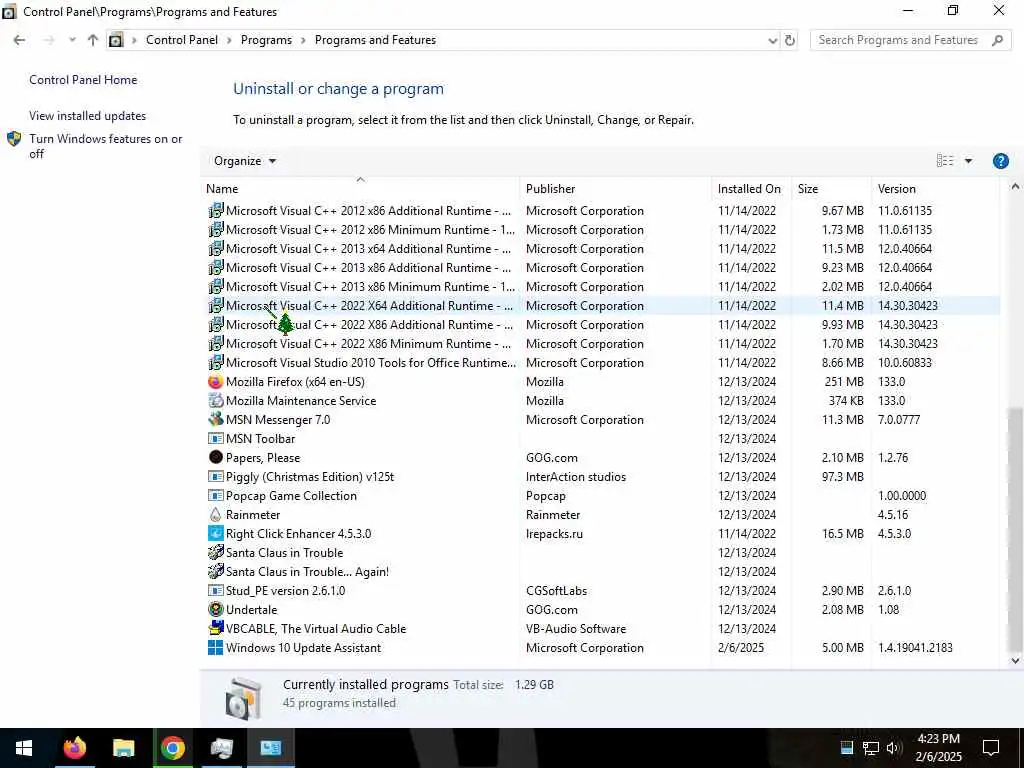Expand the chevron after Programs breadcrumb
This screenshot has height=768, width=1024.
click(x=303, y=40)
